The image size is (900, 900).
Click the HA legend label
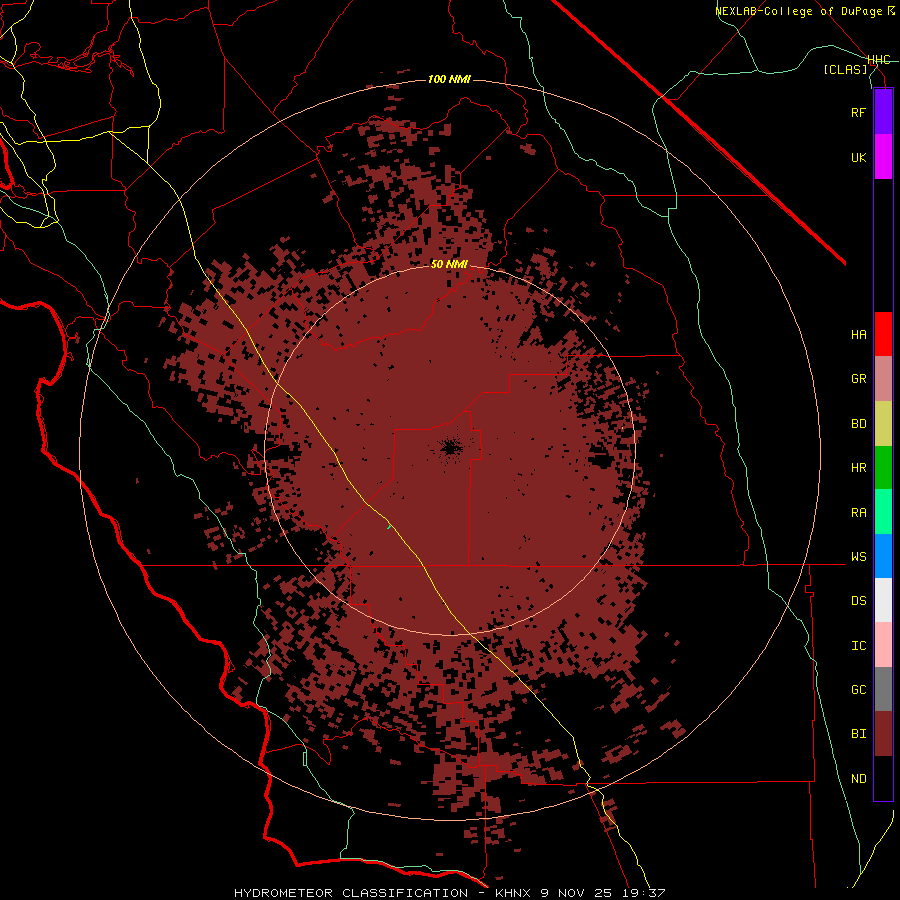858,335
